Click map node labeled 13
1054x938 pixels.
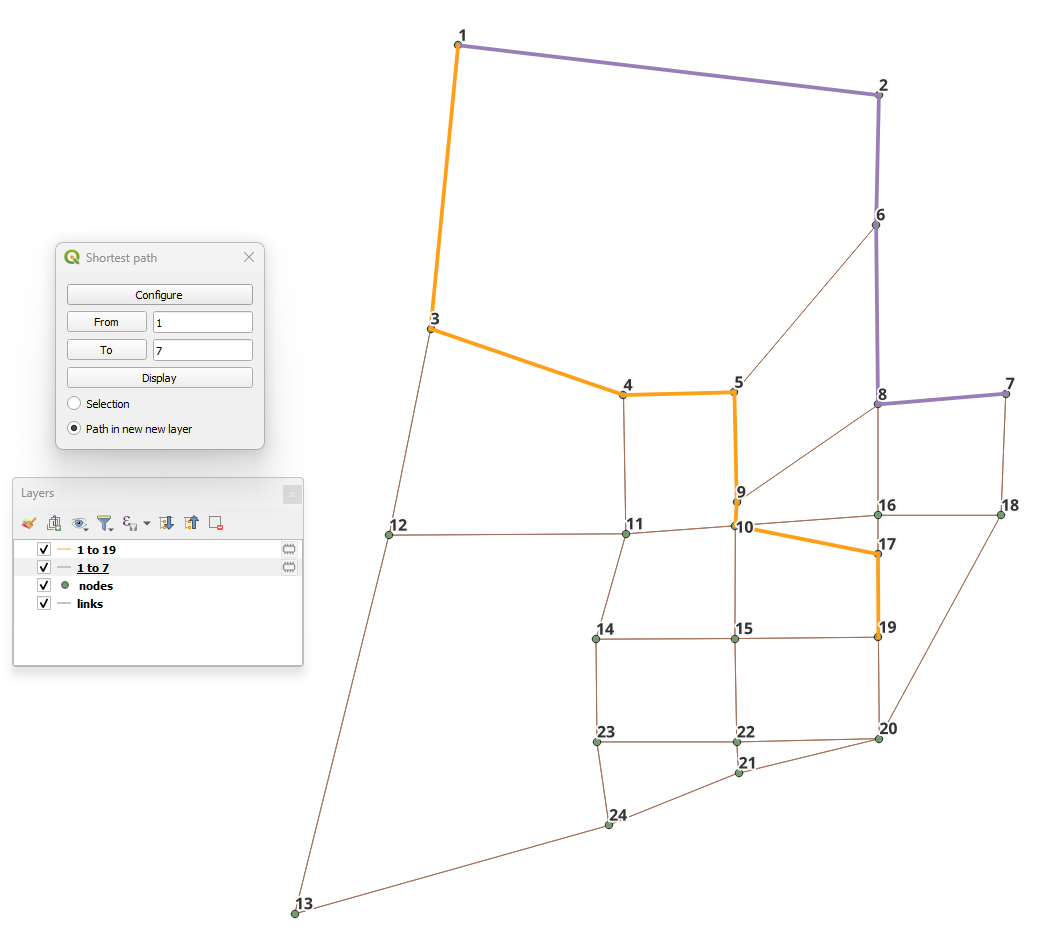pos(295,914)
